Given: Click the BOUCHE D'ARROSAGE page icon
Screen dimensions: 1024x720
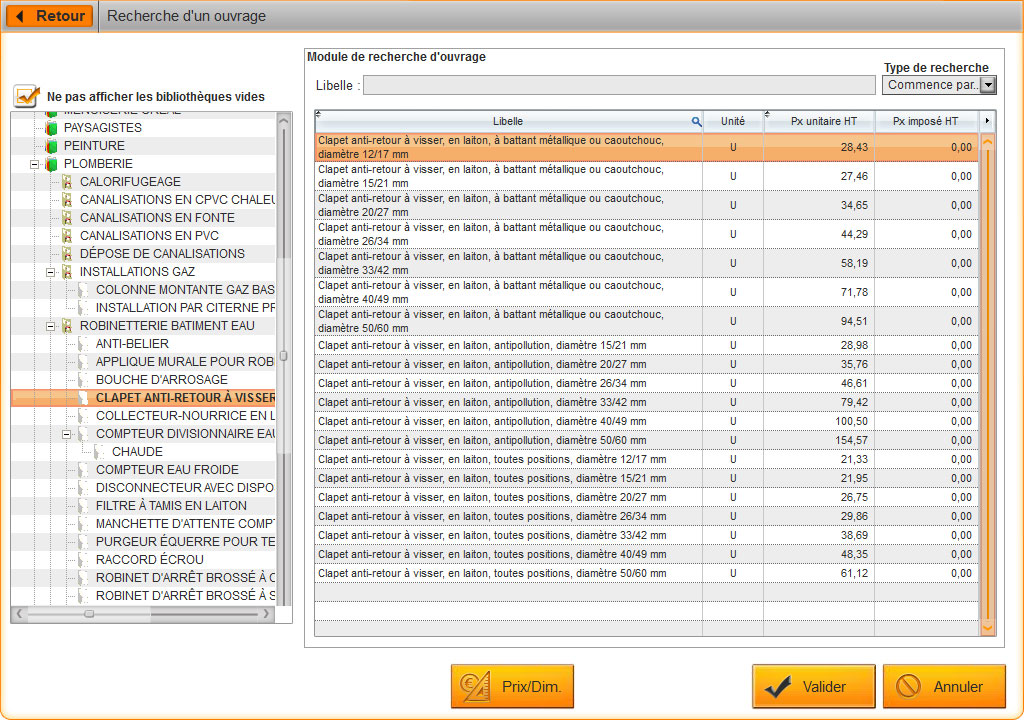Looking at the screenshot, I should tap(83, 380).
